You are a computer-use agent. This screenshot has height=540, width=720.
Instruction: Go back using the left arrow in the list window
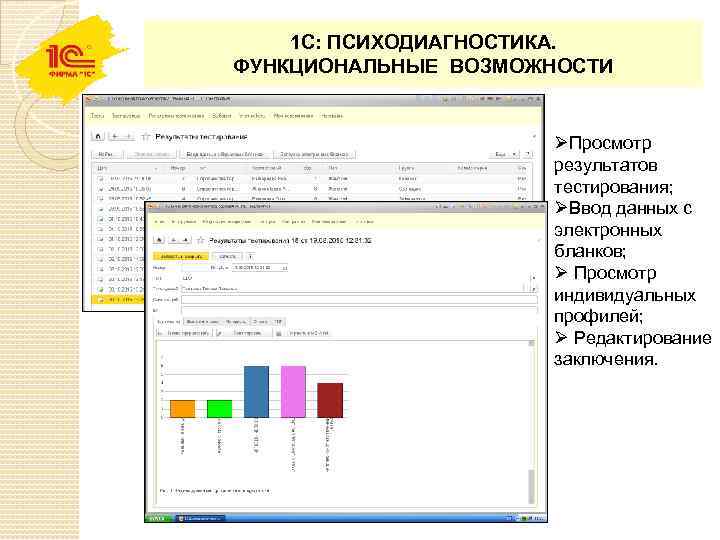[115, 136]
